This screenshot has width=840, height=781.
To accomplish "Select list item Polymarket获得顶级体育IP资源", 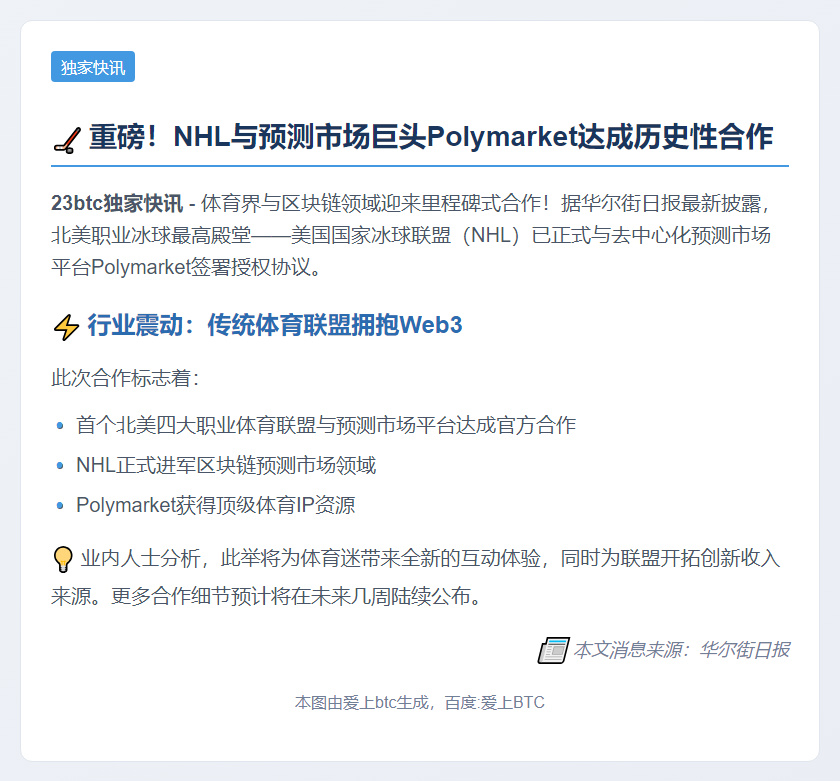I will click(x=215, y=505).
